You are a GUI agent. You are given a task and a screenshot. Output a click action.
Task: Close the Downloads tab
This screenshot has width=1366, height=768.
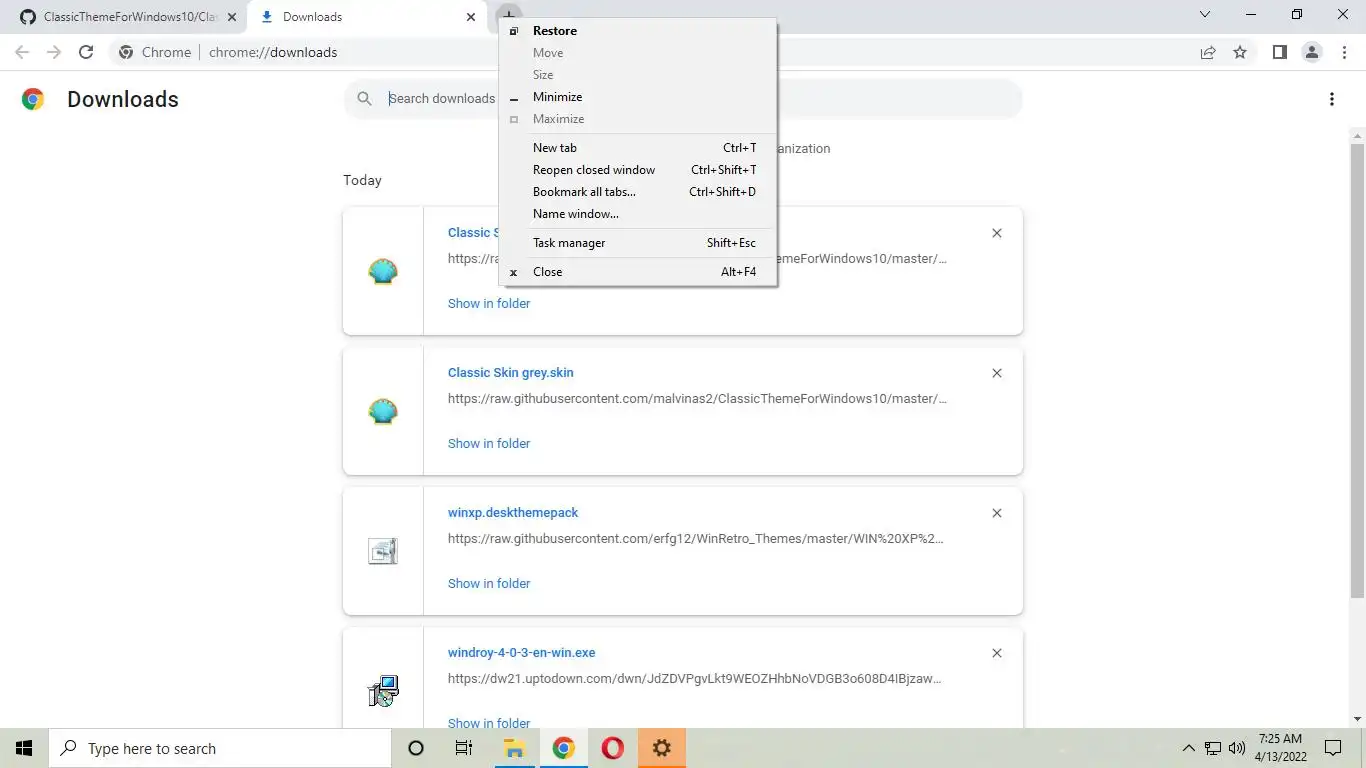pos(471,17)
